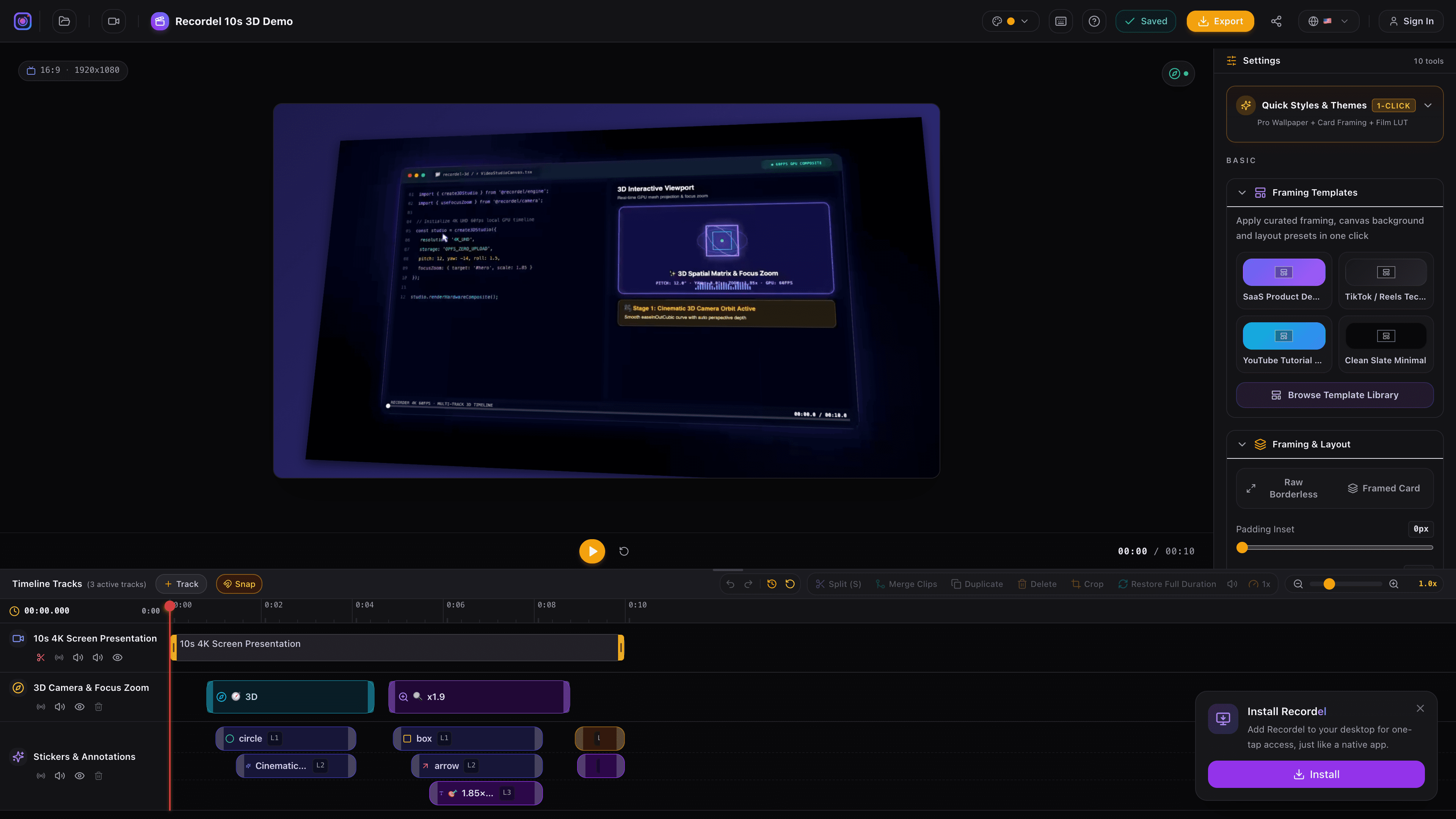Click the timeline zoom slider handle

pyautogui.click(x=1329, y=584)
